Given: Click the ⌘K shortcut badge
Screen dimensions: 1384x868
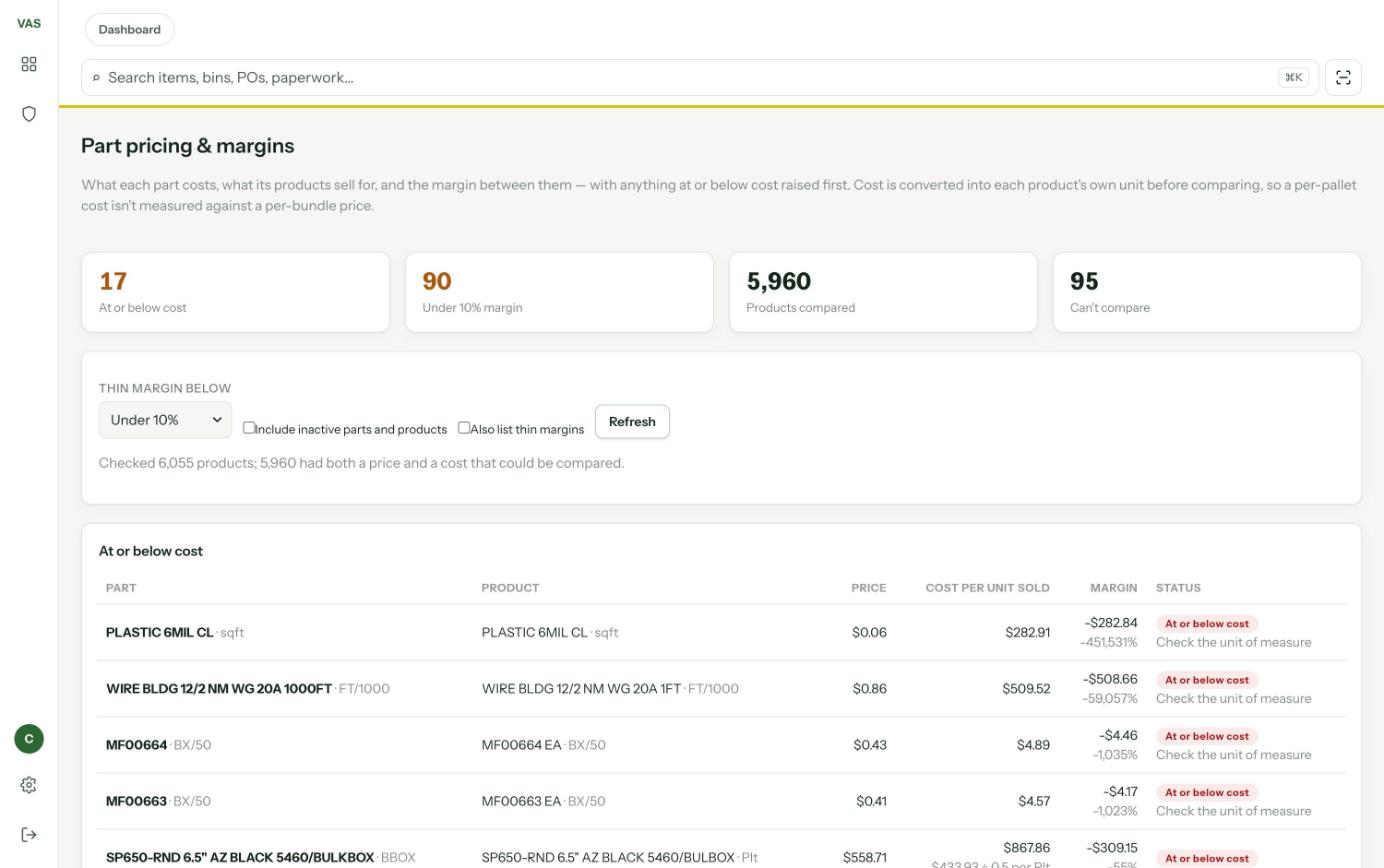Looking at the screenshot, I should [x=1294, y=78].
